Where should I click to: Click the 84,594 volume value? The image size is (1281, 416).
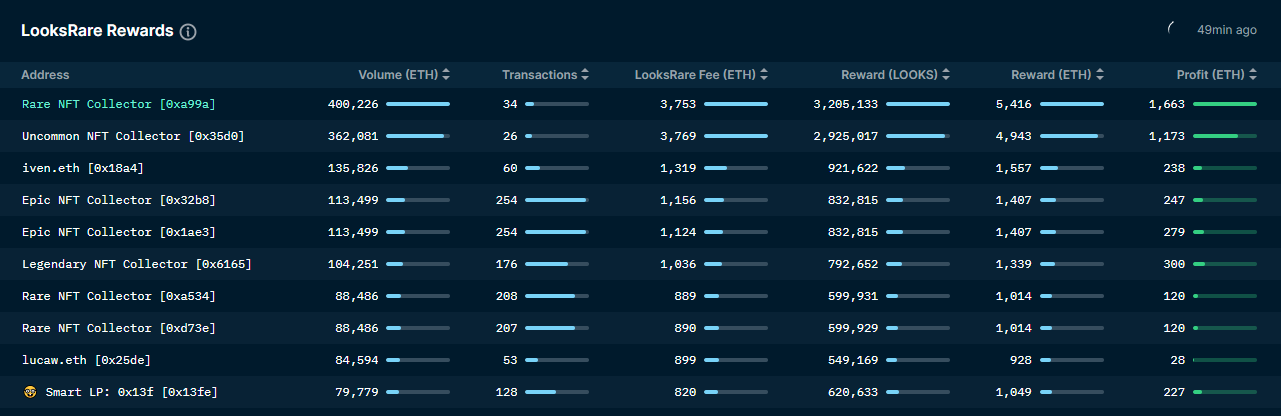coord(357,360)
